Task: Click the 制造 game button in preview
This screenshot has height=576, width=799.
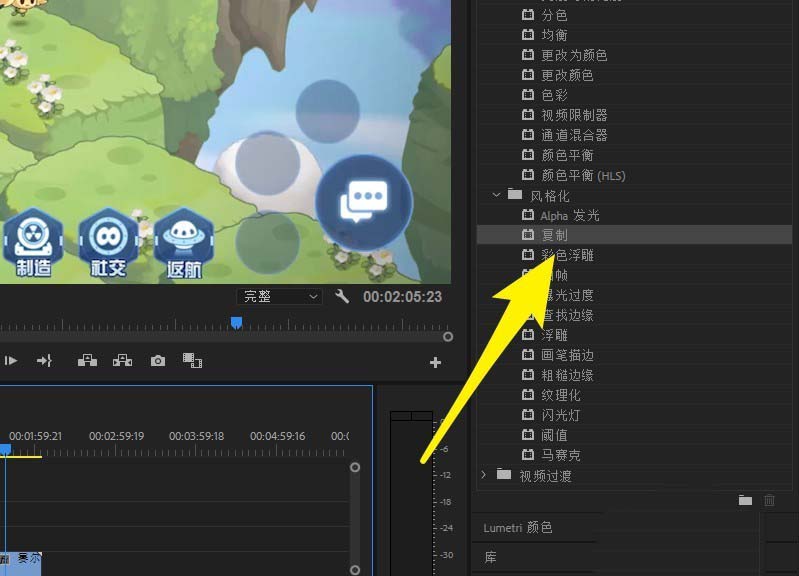Action: (x=33, y=244)
